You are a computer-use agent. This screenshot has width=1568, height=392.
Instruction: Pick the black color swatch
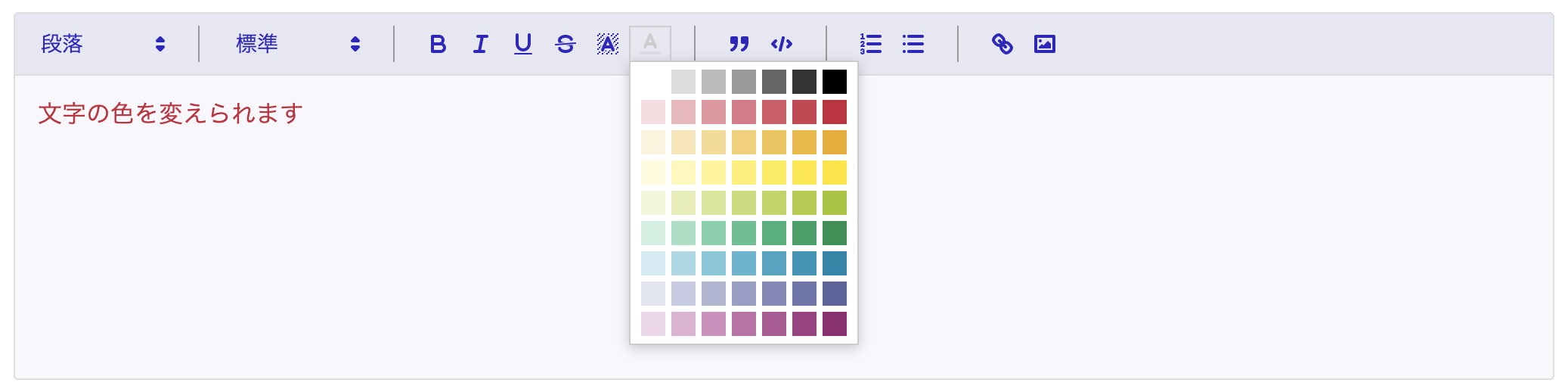tap(834, 82)
